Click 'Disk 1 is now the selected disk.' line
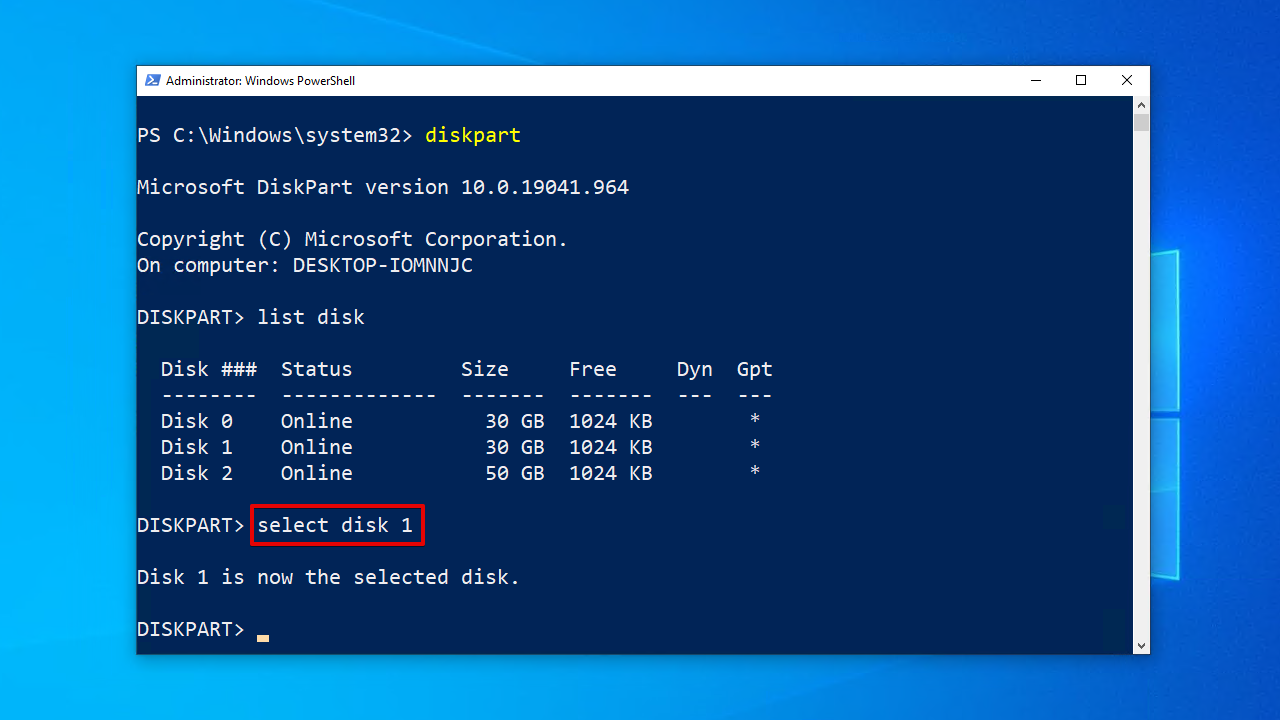This screenshot has height=720, width=1280. click(329, 577)
